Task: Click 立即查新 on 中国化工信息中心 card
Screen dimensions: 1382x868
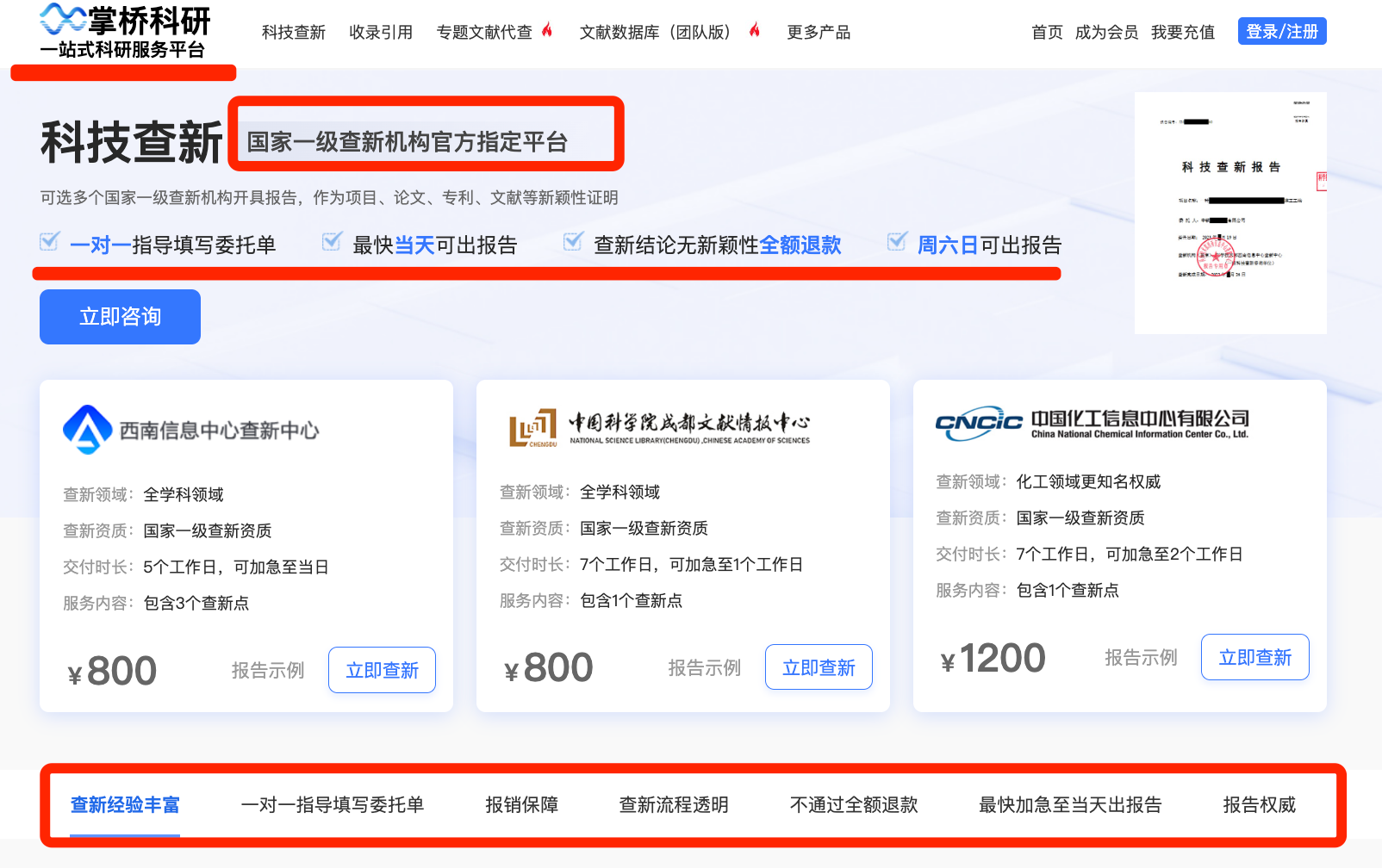Action: tap(1255, 657)
